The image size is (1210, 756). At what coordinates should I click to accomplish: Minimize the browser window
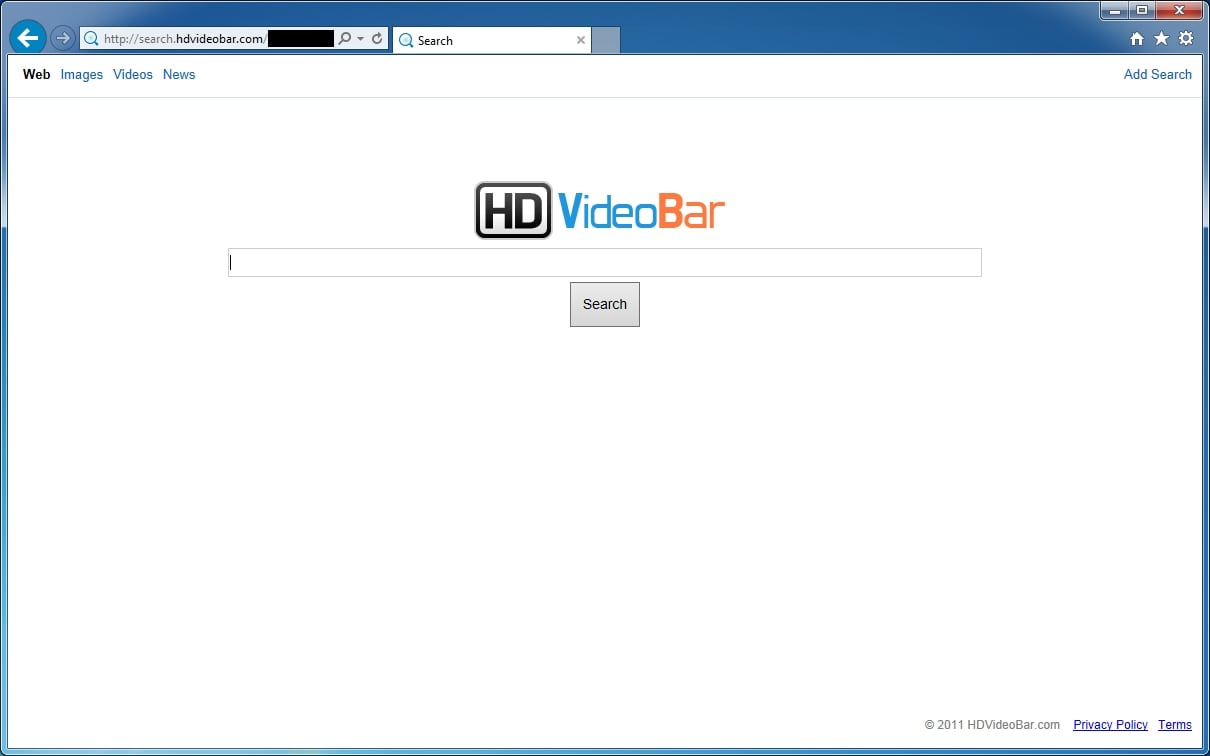1116,10
